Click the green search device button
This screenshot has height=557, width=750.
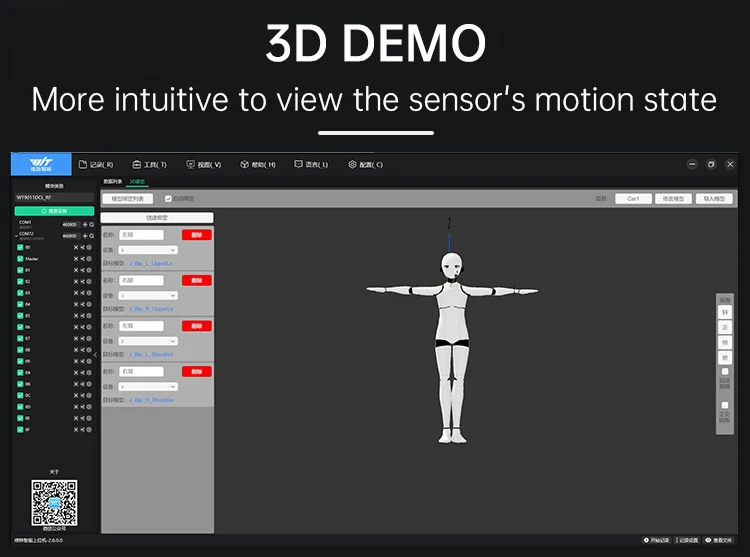pyautogui.click(x=54, y=211)
